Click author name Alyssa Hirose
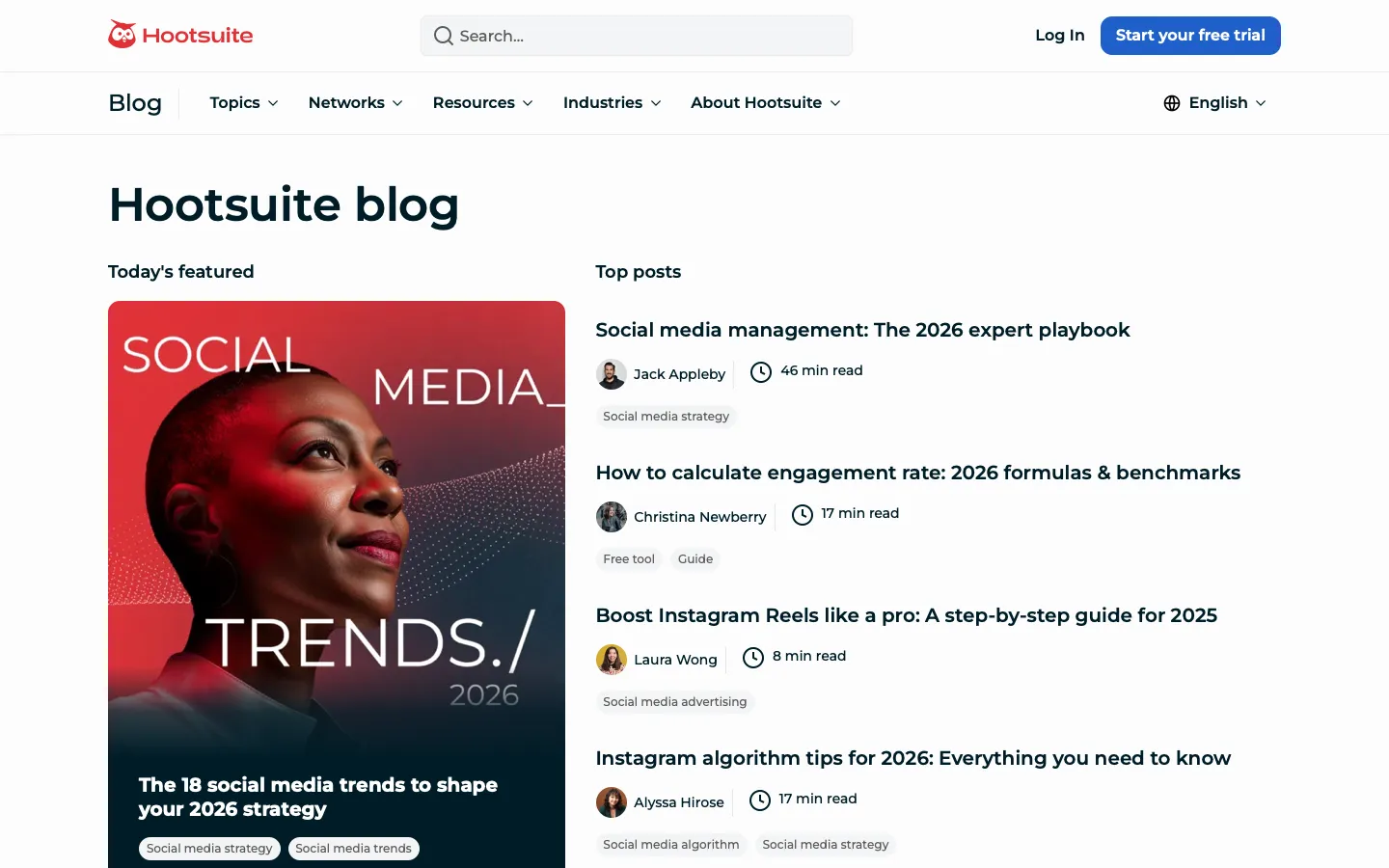The image size is (1389, 868). [679, 802]
